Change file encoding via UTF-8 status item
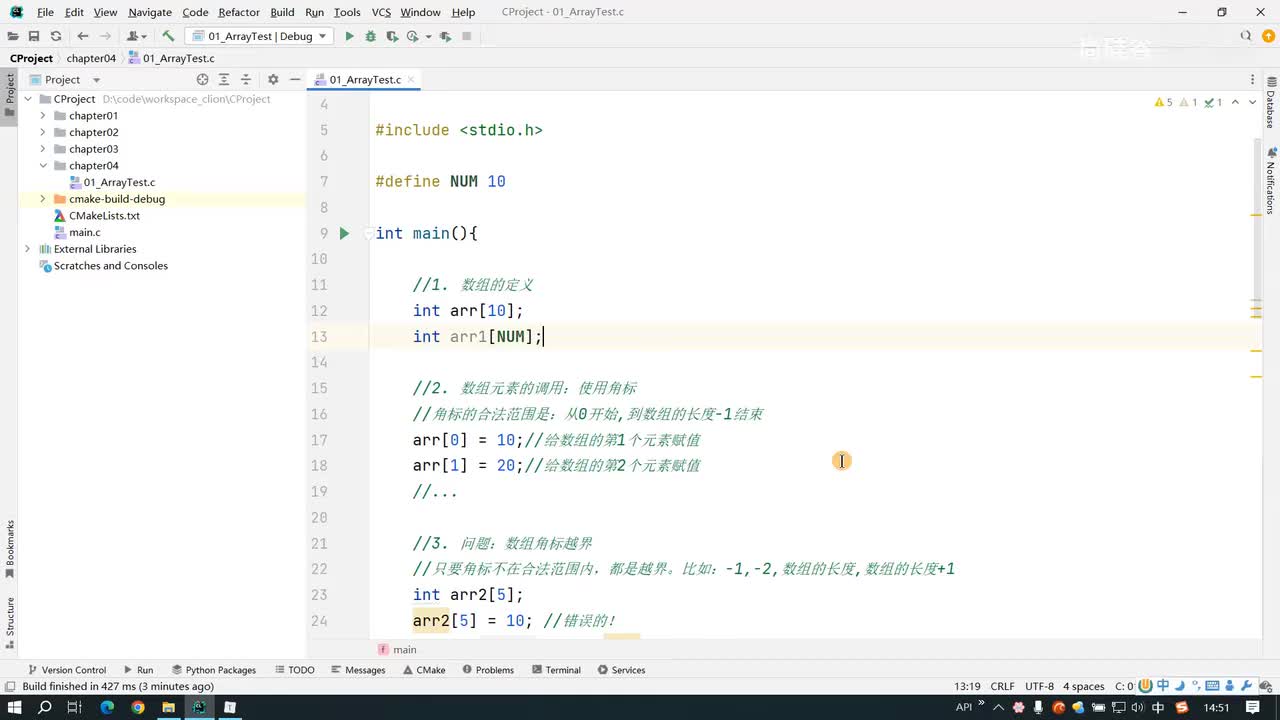Image resolution: width=1280 pixels, height=720 pixels. click(1039, 686)
